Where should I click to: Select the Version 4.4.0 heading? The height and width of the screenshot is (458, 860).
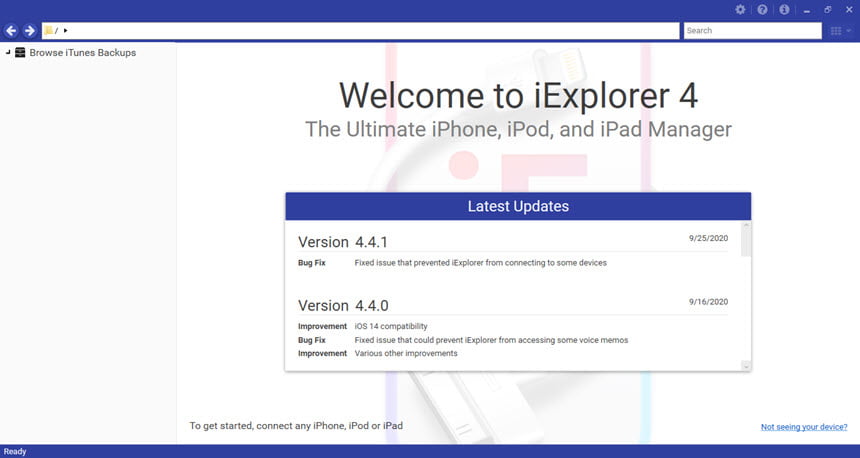[343, 306]
